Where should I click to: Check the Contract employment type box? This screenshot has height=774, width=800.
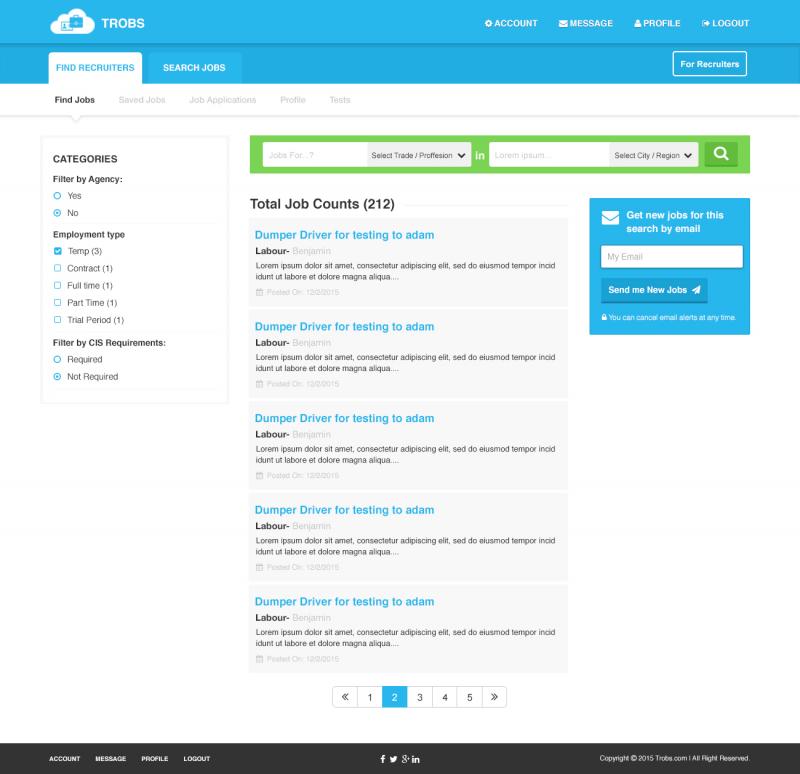[x=58, y=268]
